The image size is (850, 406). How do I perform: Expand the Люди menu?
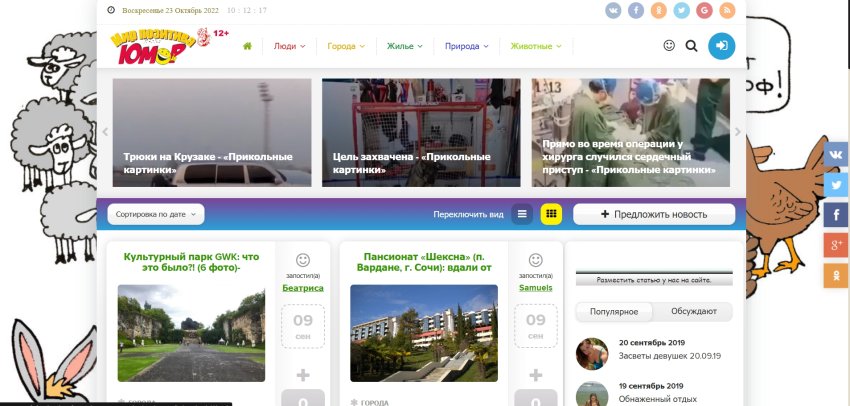289,46
